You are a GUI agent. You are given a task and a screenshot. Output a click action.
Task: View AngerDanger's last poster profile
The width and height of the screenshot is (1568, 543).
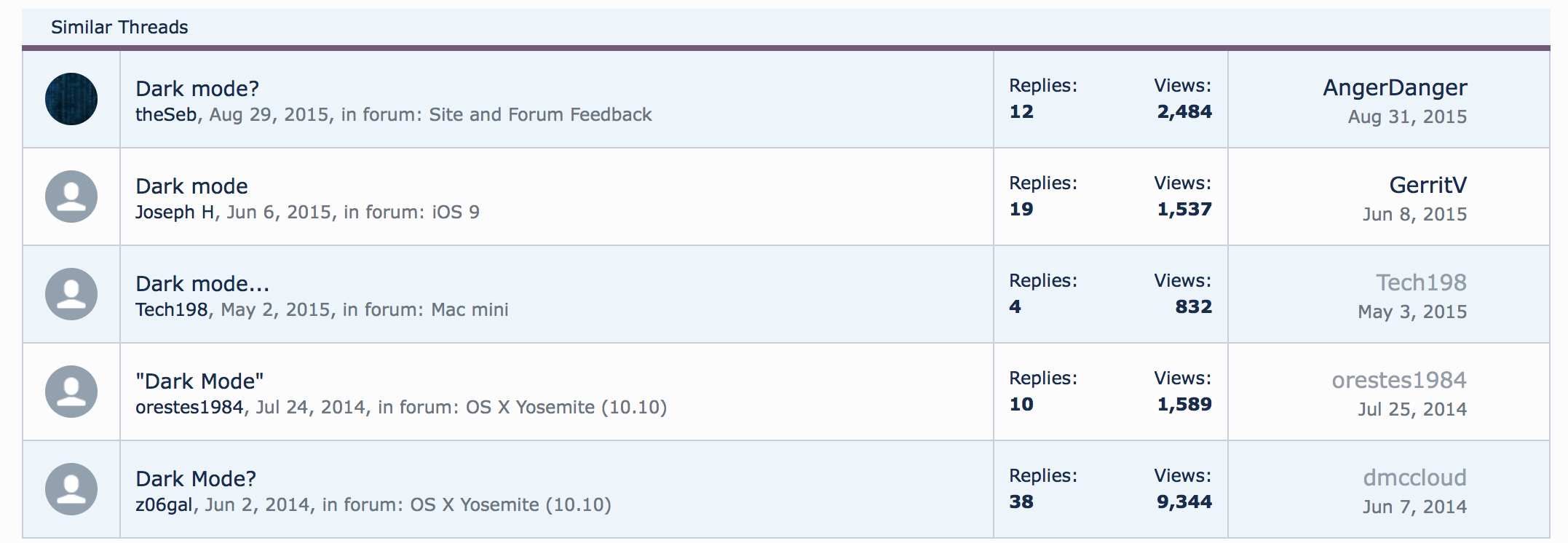tap(1394, 87)
